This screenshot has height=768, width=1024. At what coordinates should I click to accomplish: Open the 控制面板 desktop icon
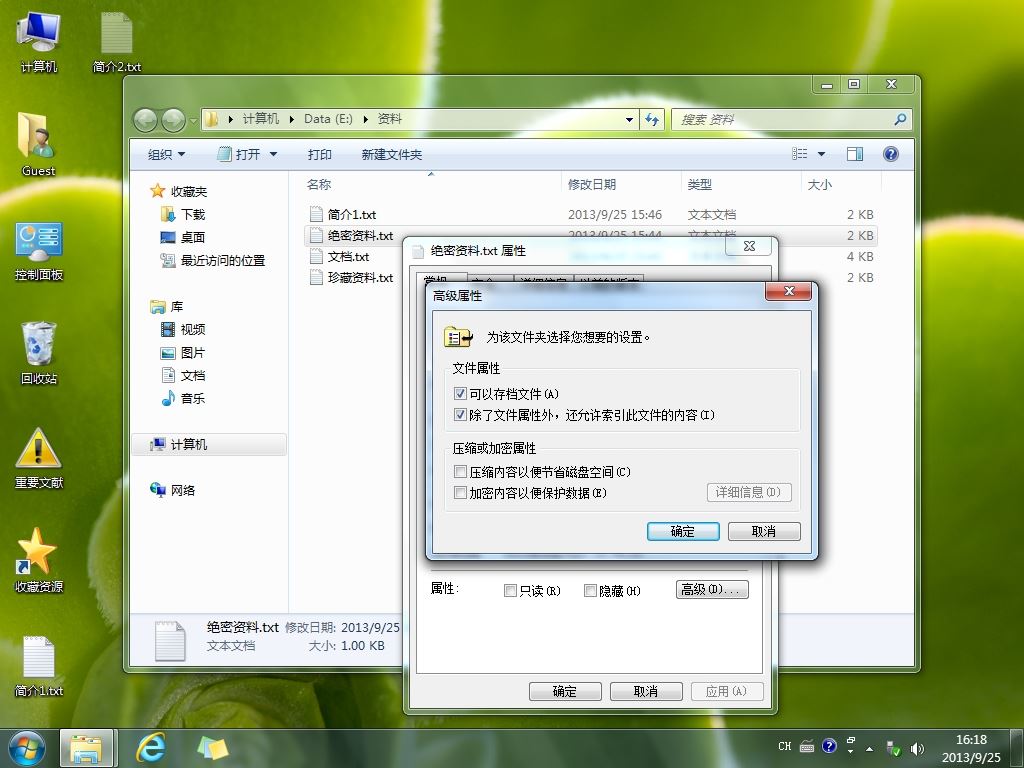[x=39, y=251]
